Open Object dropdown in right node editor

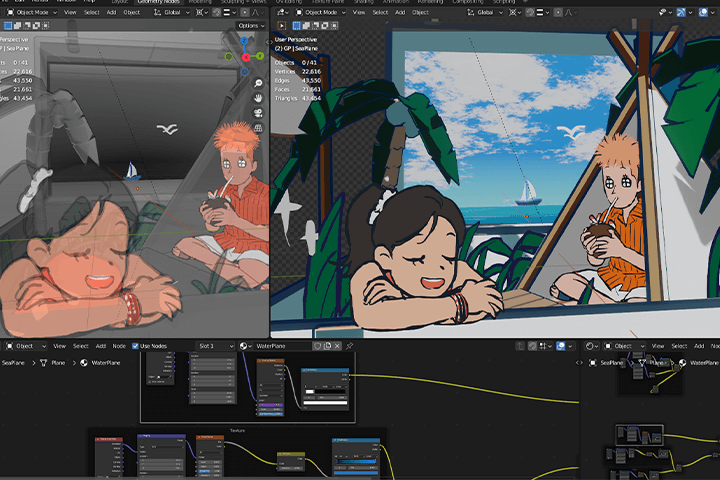pos(625,346)
